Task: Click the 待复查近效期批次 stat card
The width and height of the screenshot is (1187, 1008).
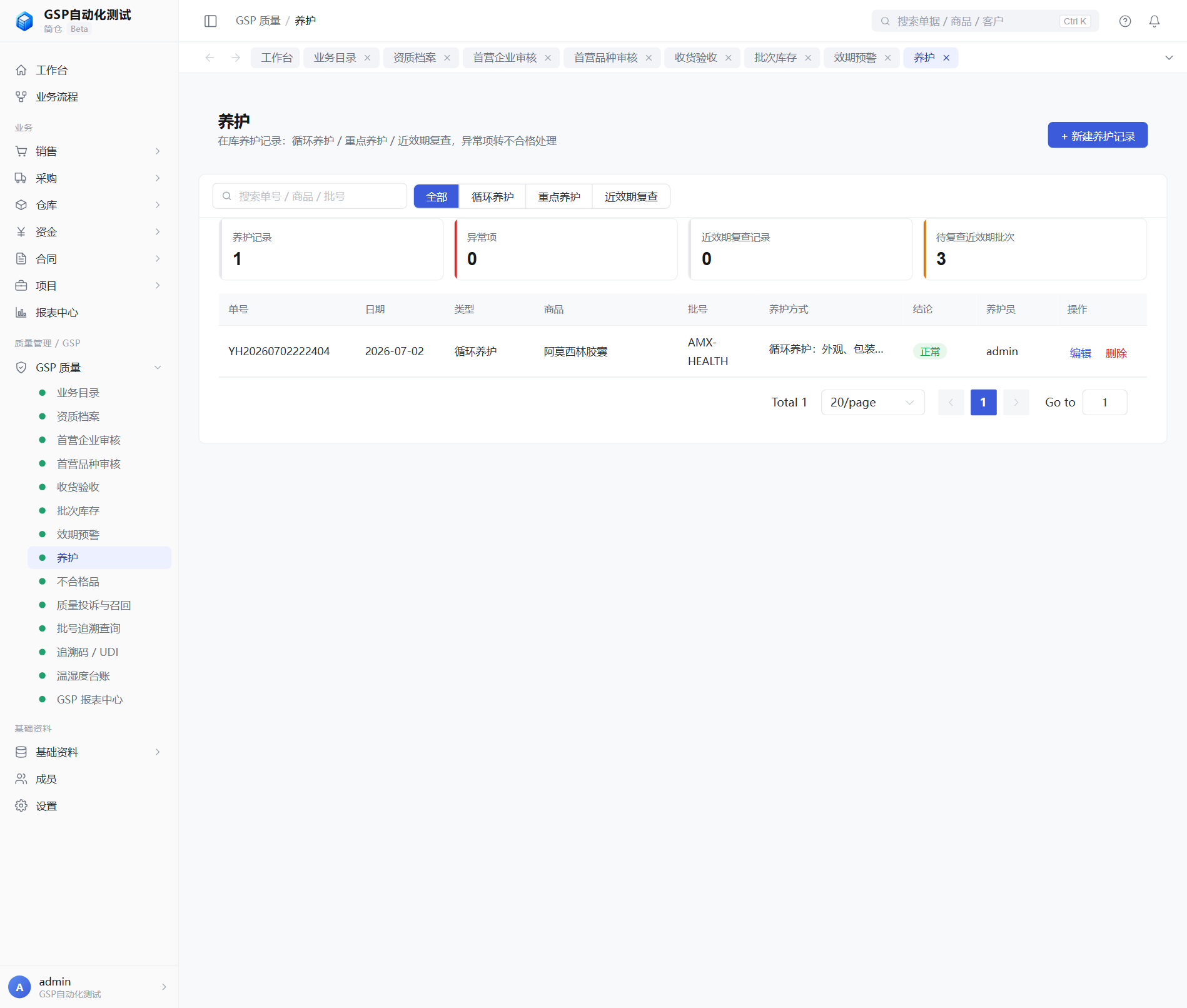Action: [x=1035, y=249]
